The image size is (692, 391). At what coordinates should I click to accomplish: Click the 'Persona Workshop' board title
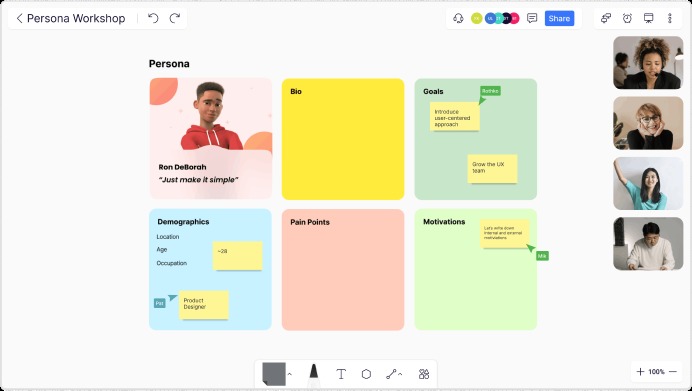[x=76, y=19]
